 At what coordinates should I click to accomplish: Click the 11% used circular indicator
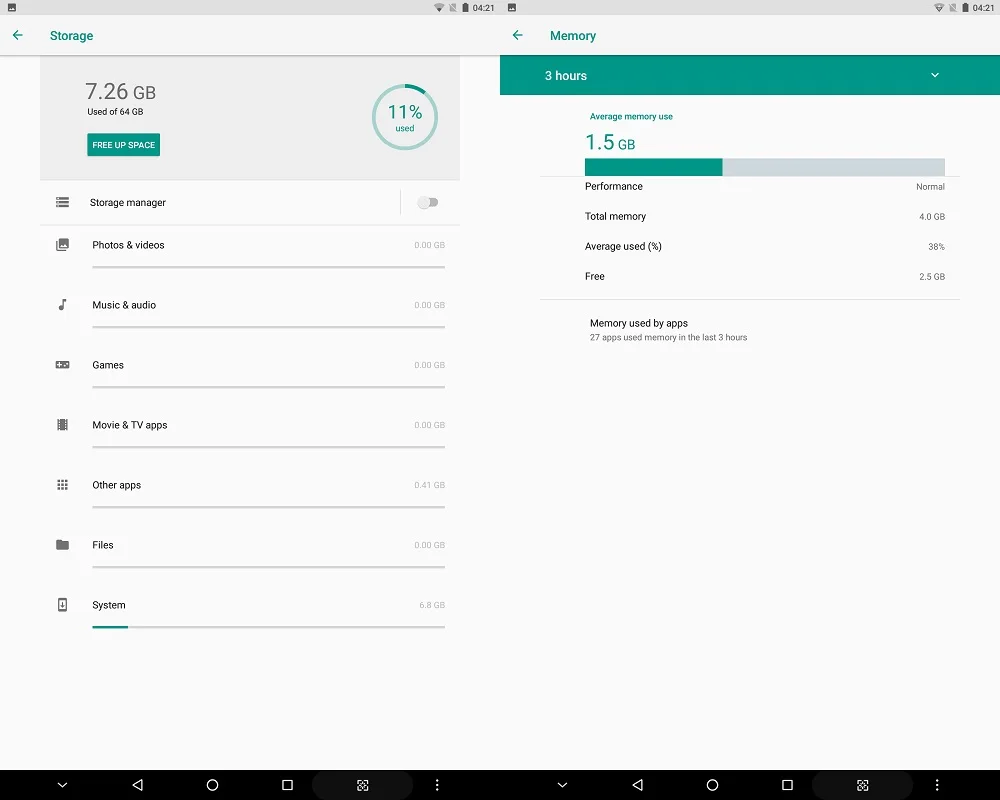405,117
